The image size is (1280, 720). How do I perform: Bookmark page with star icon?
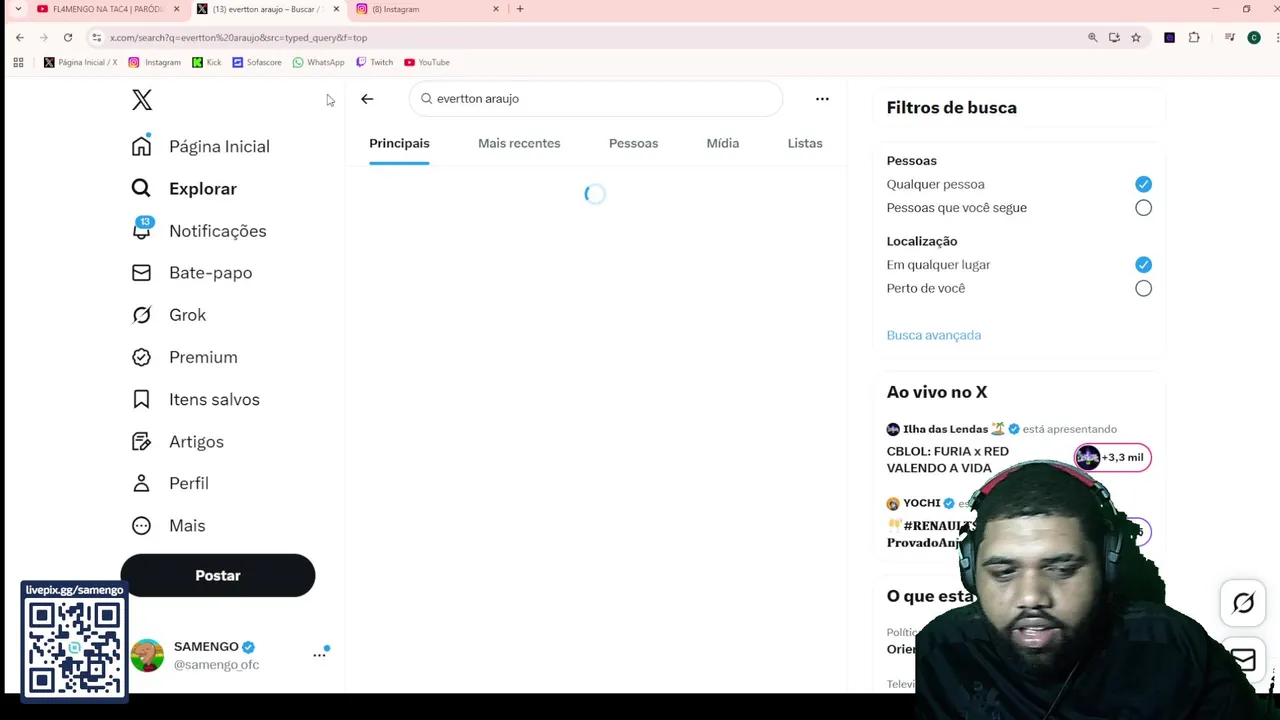pos(1136,38)
